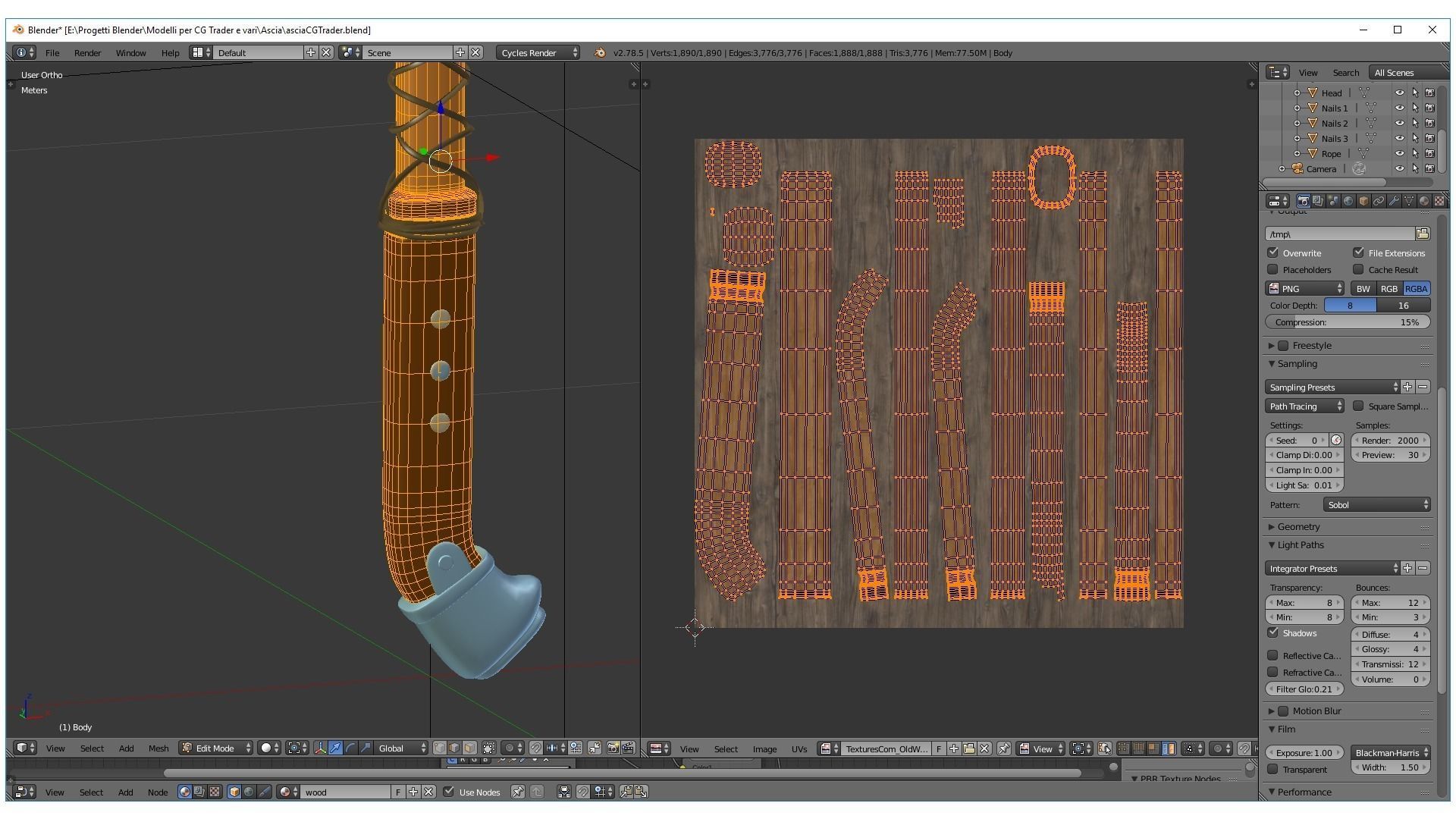Image resolution: width=1456 pixels, height=819 pixels.
Task: Open the World properties tab
Action: [1348, 201]
